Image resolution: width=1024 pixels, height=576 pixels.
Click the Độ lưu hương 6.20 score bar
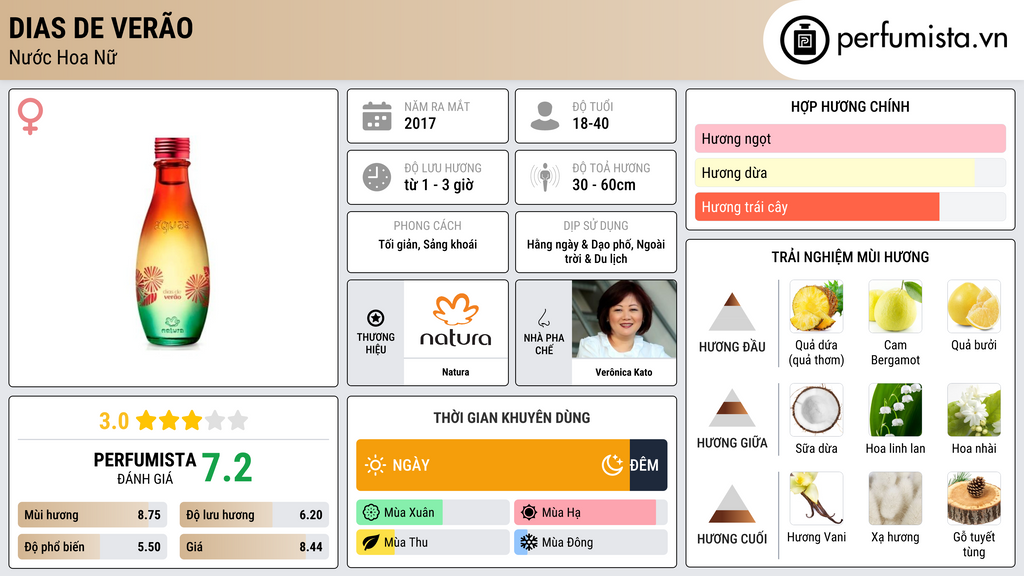point(254,515)
